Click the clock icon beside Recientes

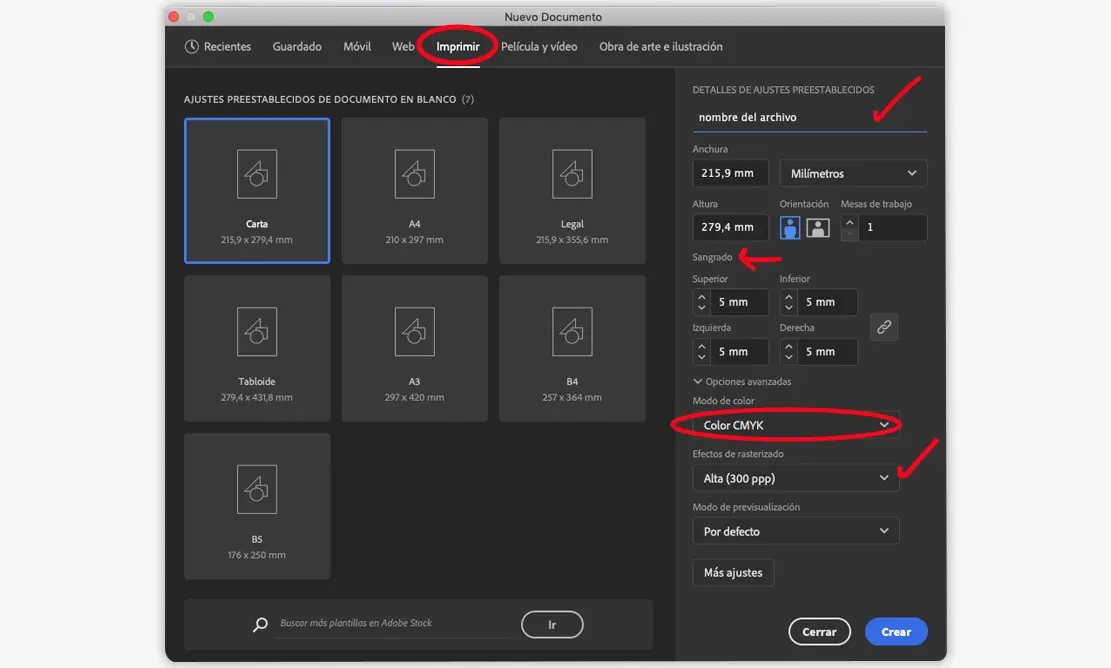[192, 47]
